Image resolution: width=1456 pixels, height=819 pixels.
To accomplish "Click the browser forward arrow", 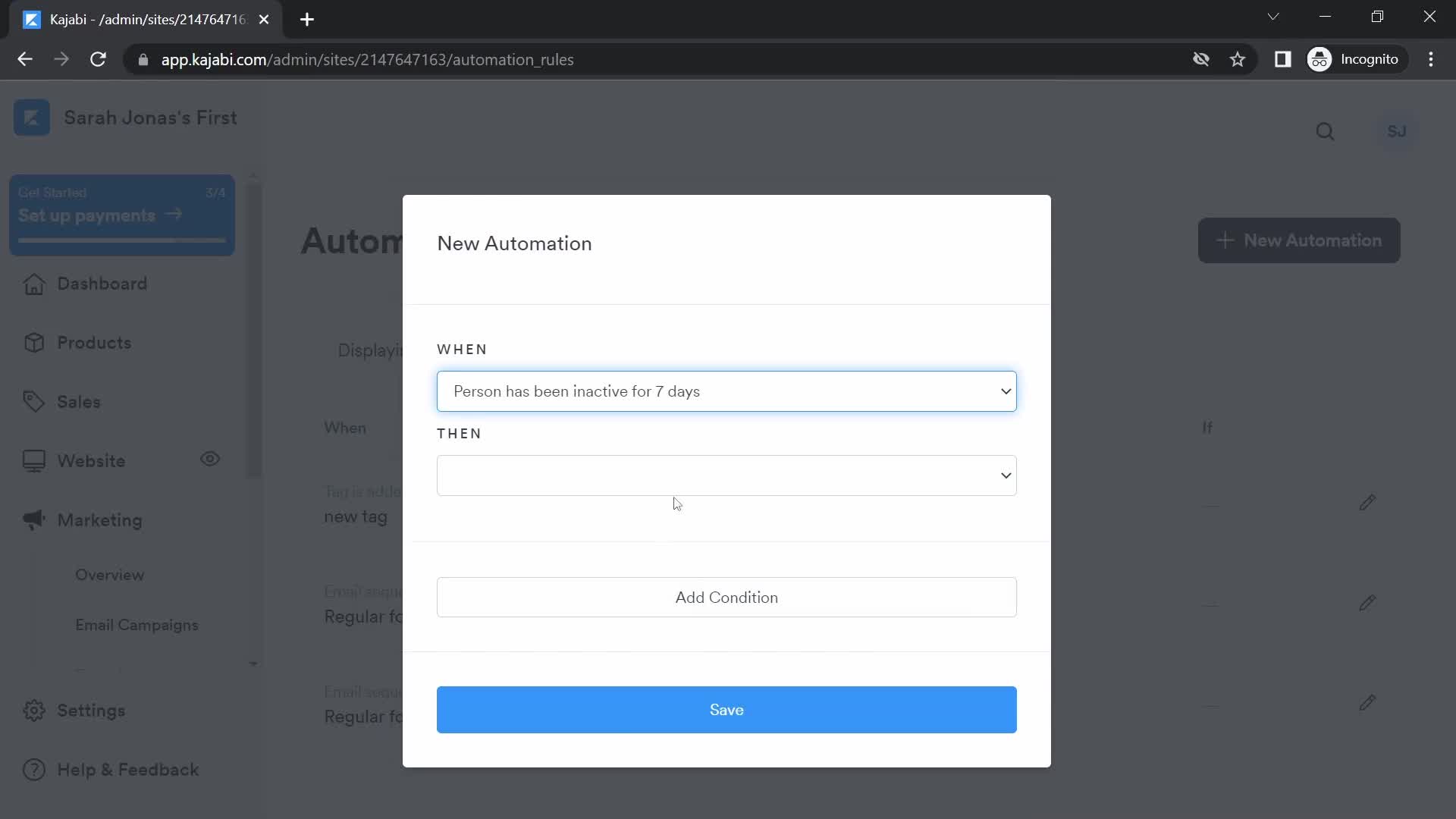I will [61, 59].
